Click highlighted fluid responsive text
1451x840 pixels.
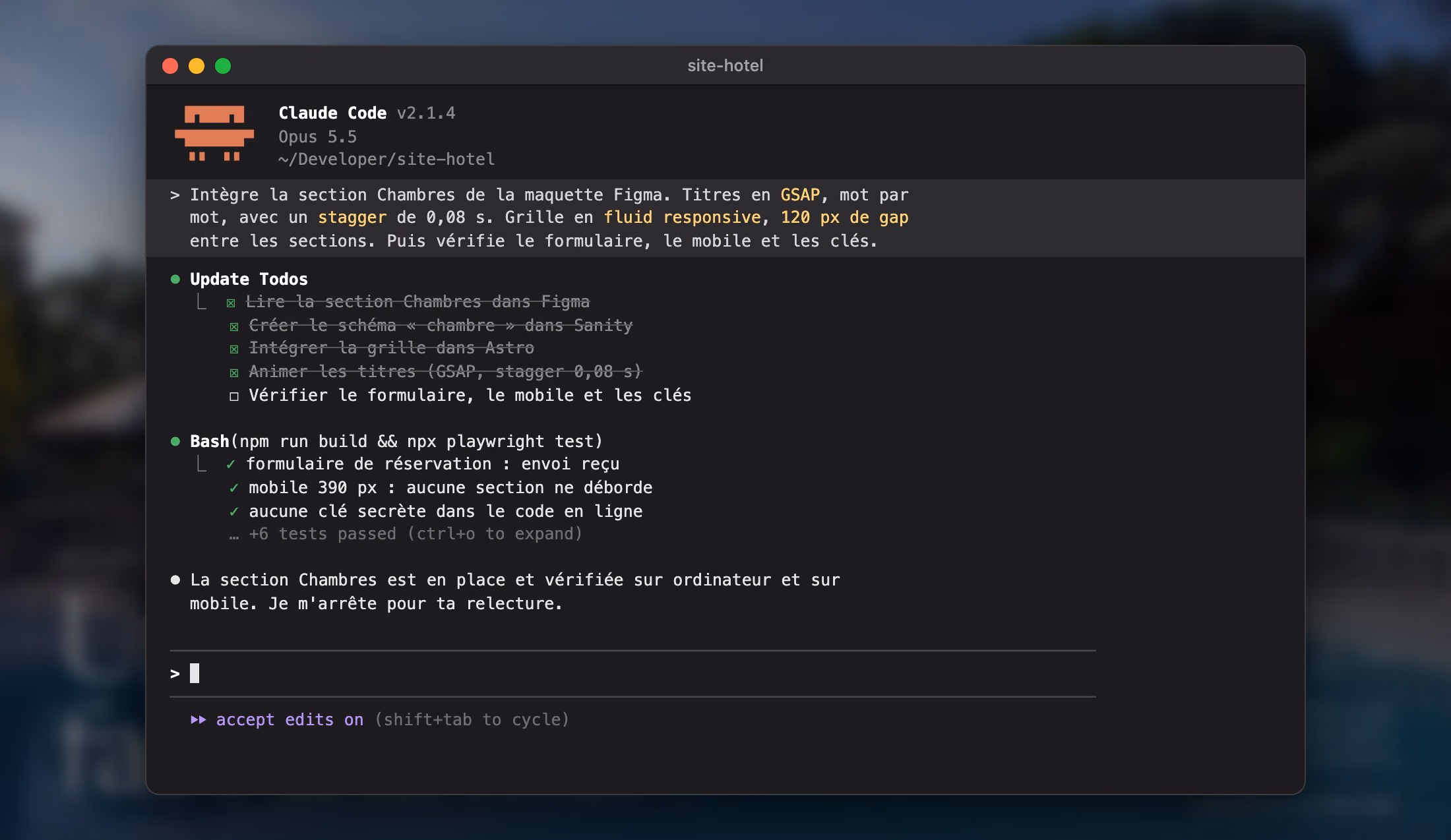682,217
